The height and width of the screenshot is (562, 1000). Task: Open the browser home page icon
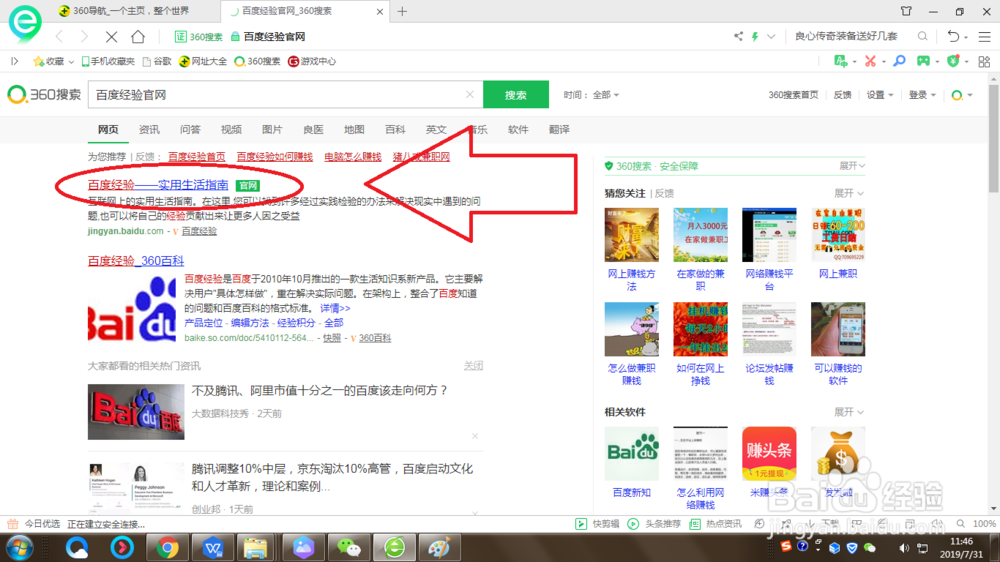[x=138, y=36]
